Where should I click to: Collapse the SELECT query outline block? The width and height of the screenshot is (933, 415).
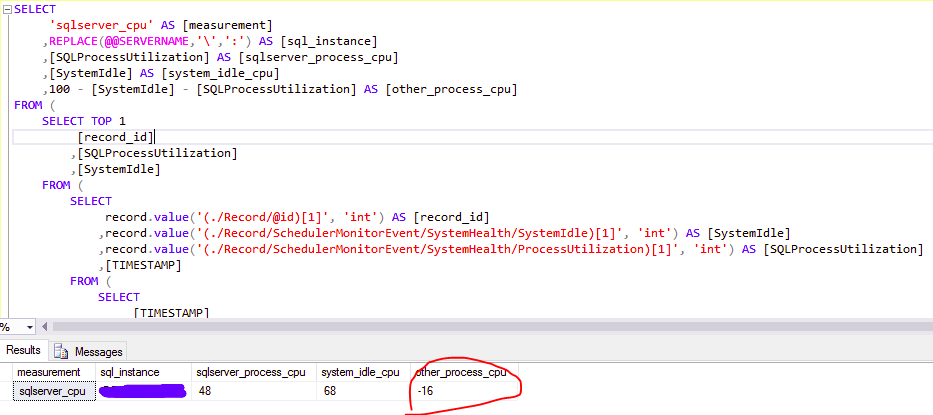coord(7,9)
